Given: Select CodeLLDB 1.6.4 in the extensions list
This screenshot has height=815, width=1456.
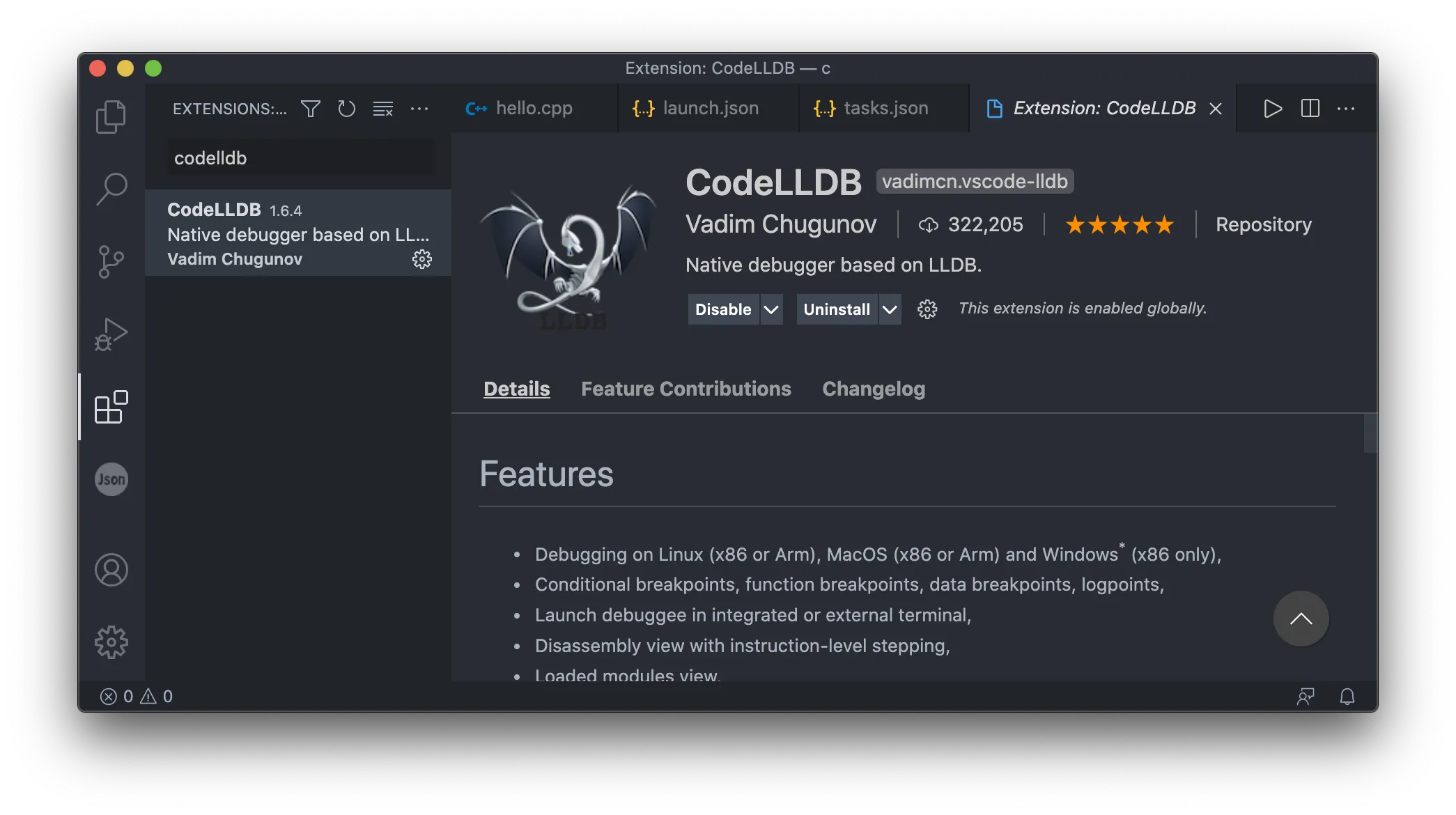Looking at the screenshot, I should [x=298, y=233].
